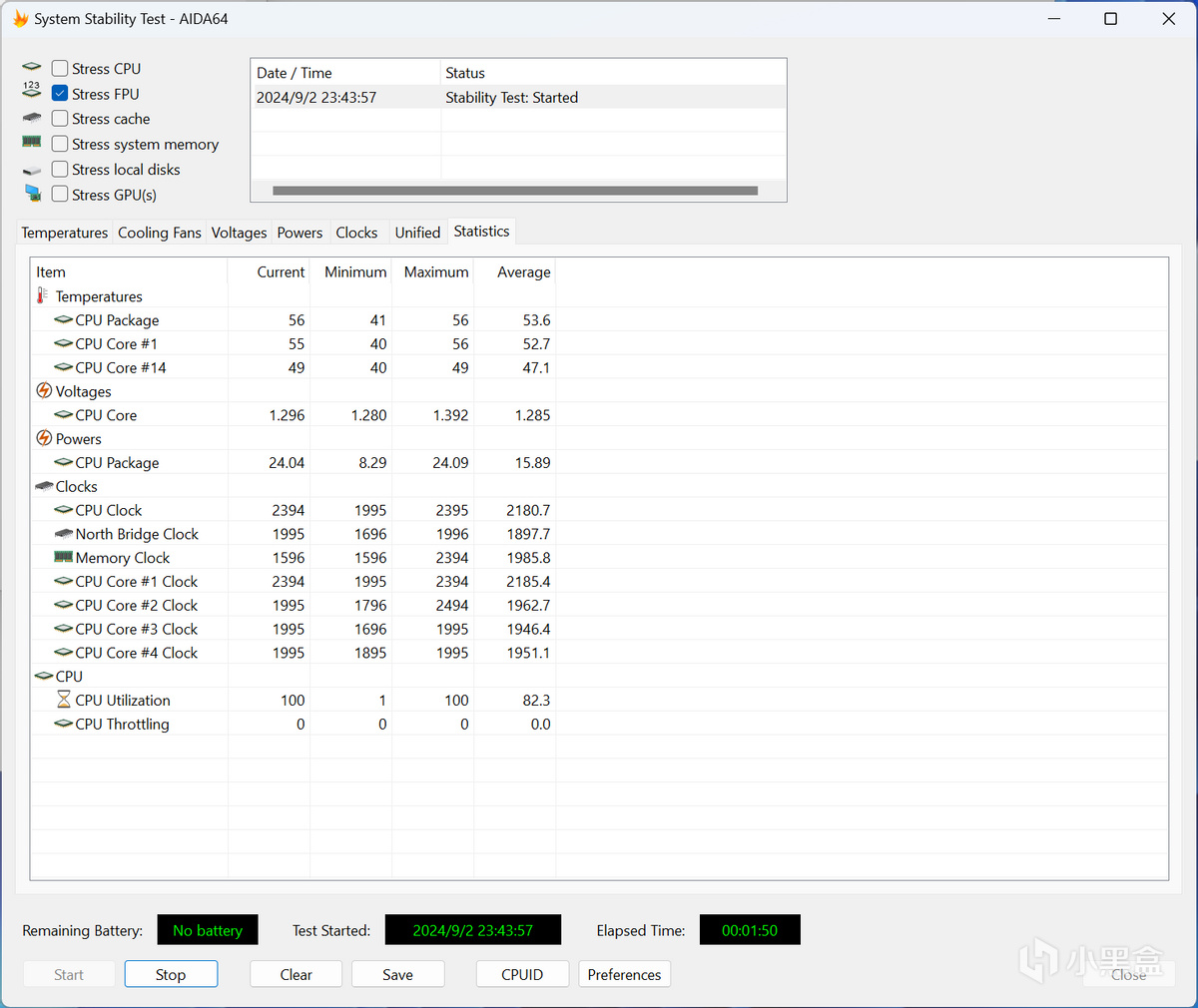Select the 'Stability Test: Started' log entry

pyautogui.click(x=518, y=97)
